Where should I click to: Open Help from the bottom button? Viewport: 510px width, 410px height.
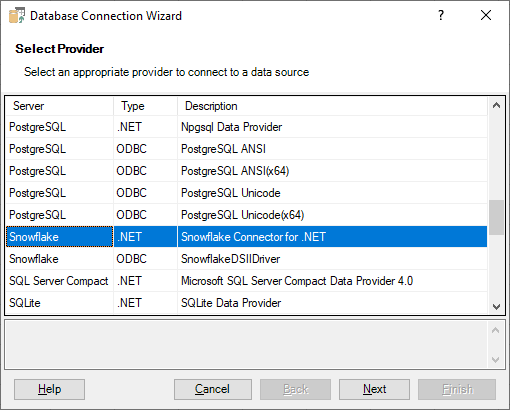click(49, 389)
